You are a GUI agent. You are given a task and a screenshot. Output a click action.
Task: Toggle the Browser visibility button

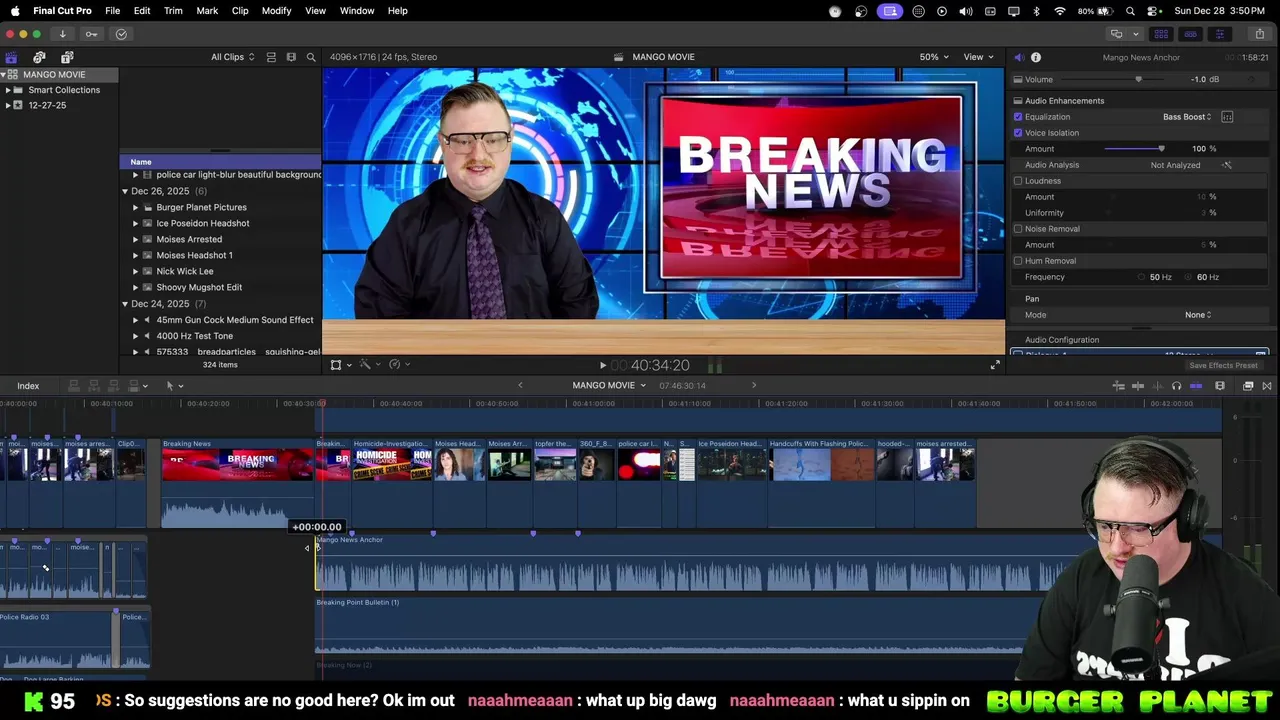point(1161,34)
